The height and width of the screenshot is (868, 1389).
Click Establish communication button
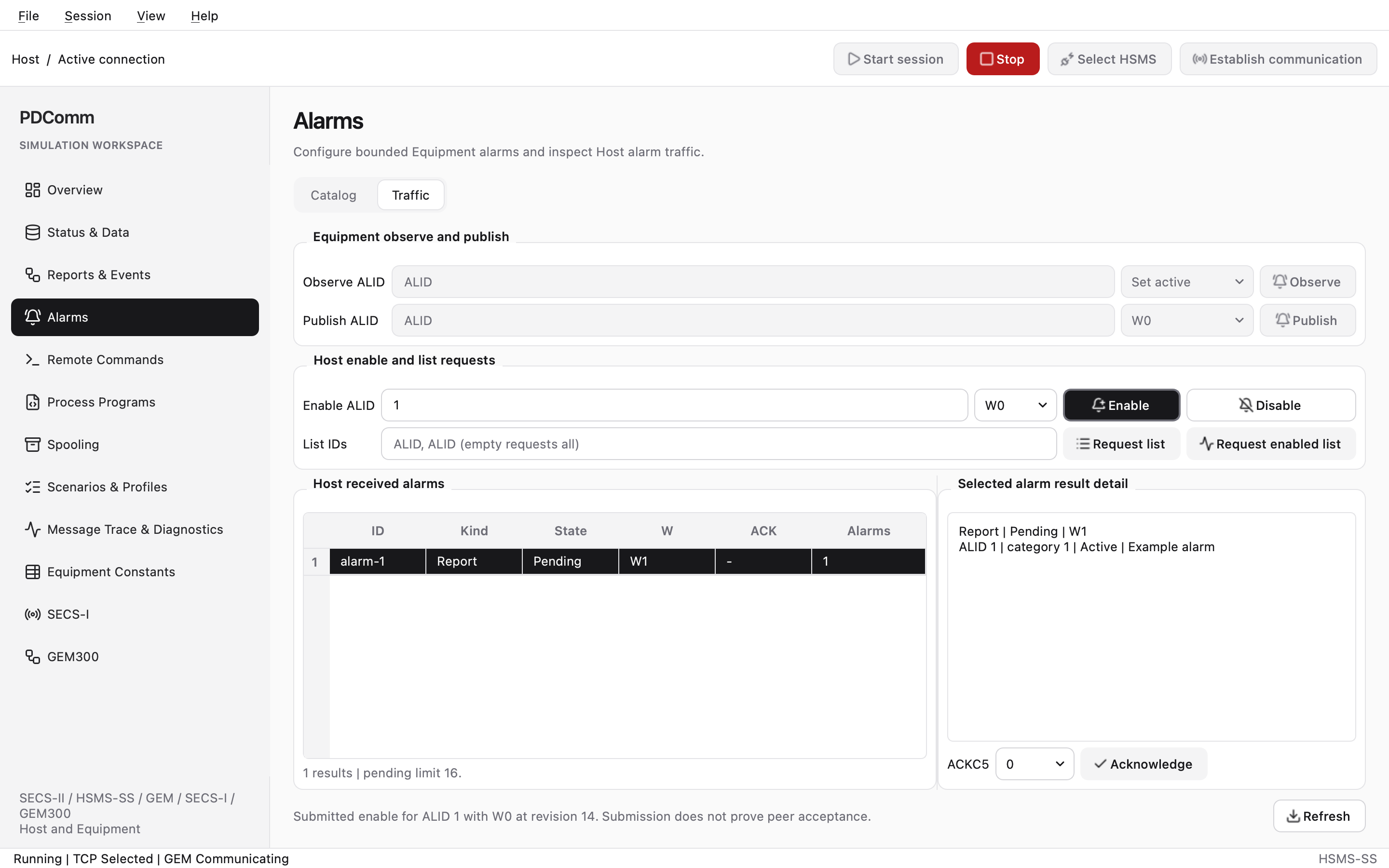coord(1278,59)
